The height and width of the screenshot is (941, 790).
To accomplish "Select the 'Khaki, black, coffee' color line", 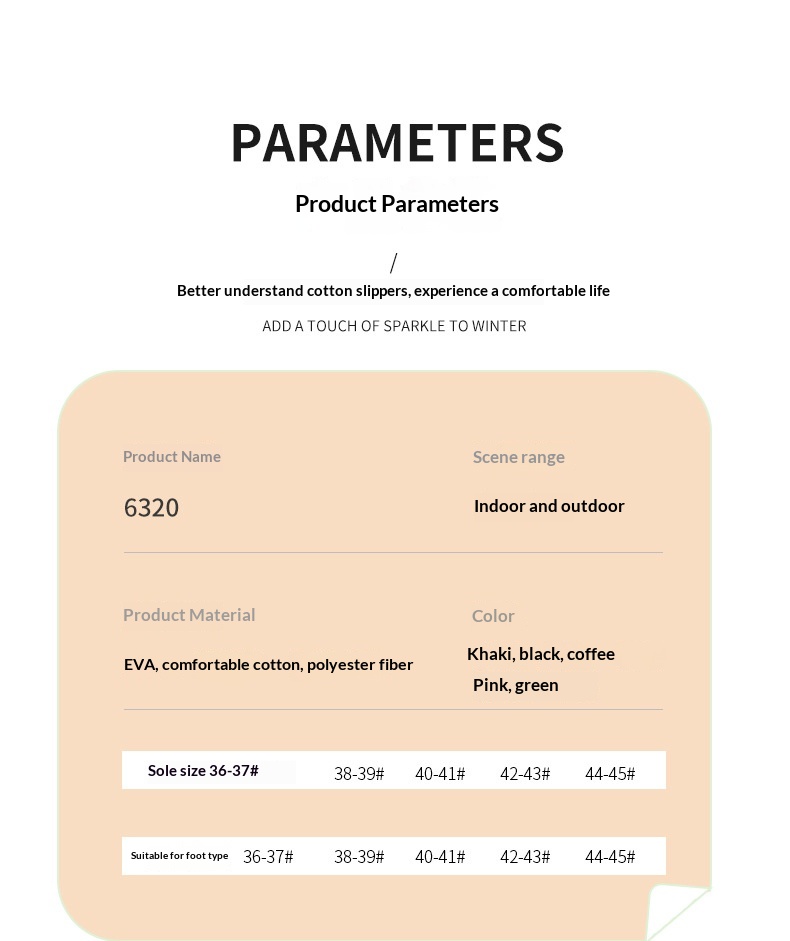I will coord(541,654).
